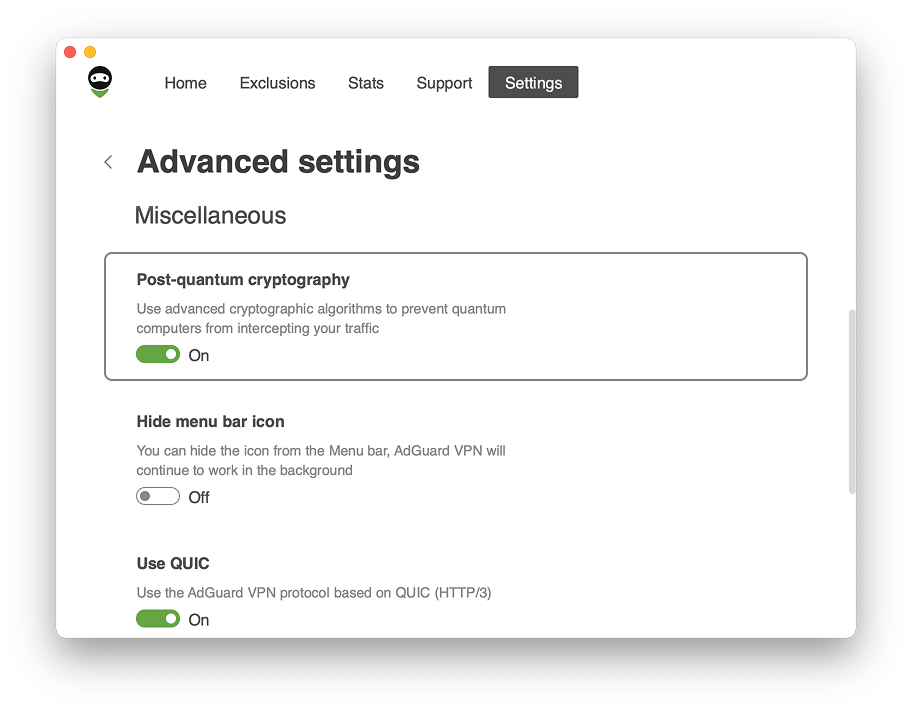Turn off the Use QUIC toggle
The image size is (912, 712).
(x=158, y=619)
